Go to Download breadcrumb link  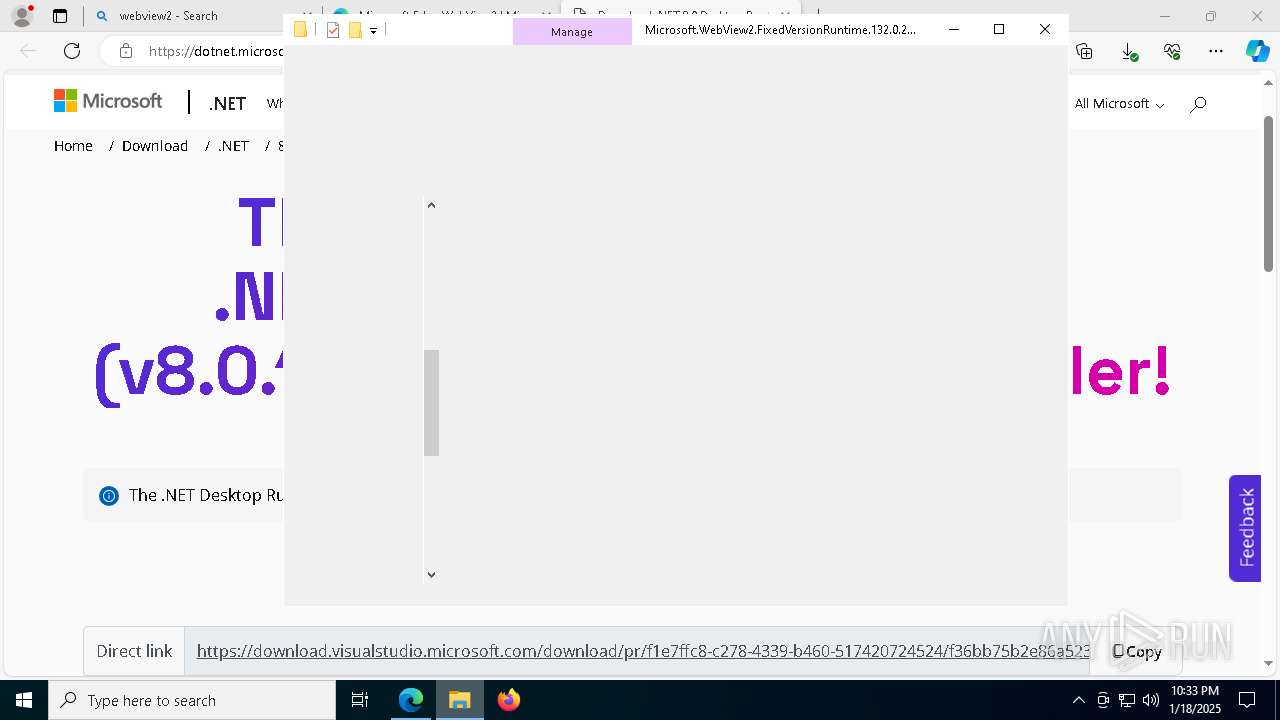155,146
